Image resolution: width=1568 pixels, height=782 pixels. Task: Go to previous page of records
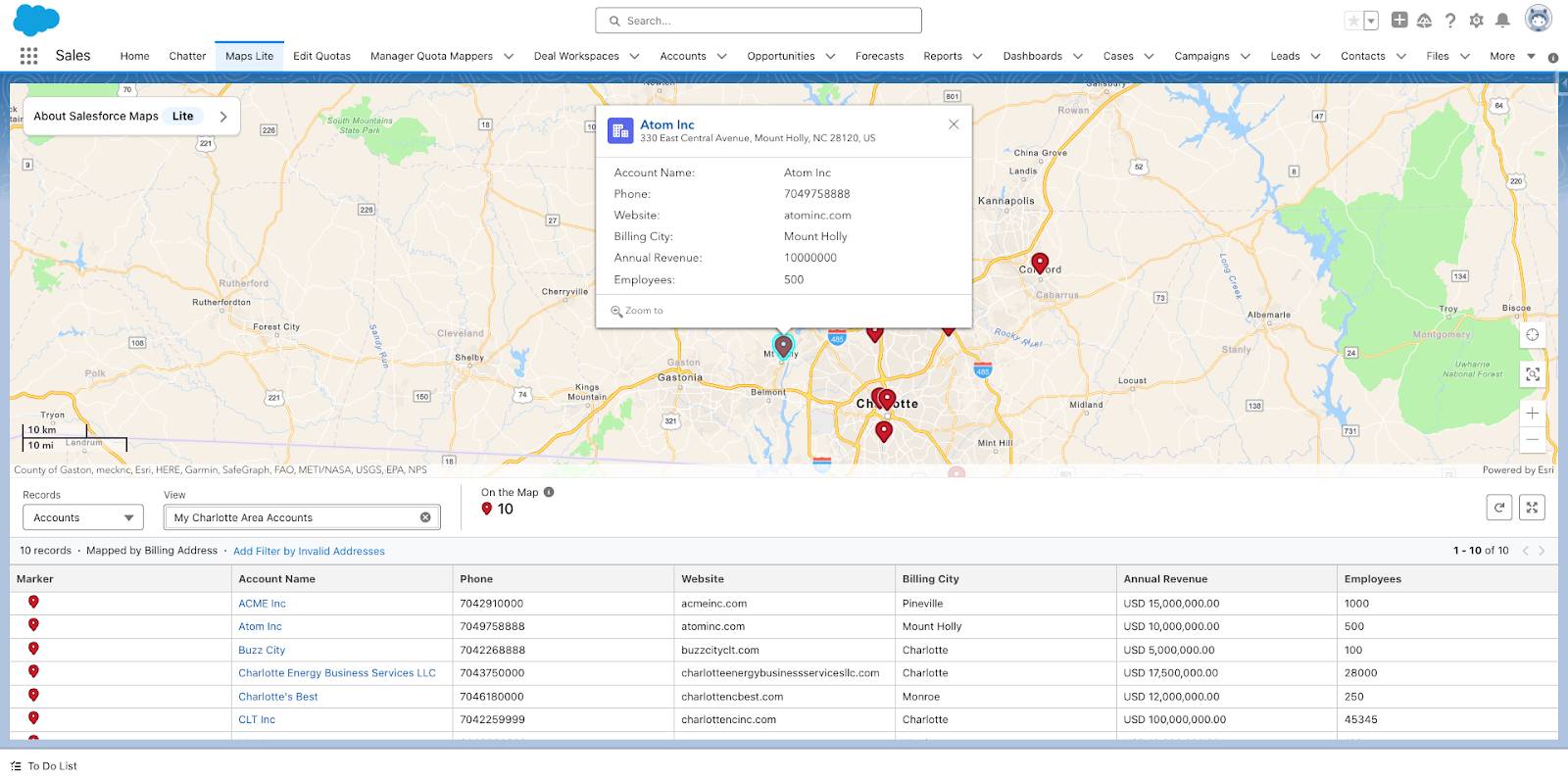click(1525, 551)
